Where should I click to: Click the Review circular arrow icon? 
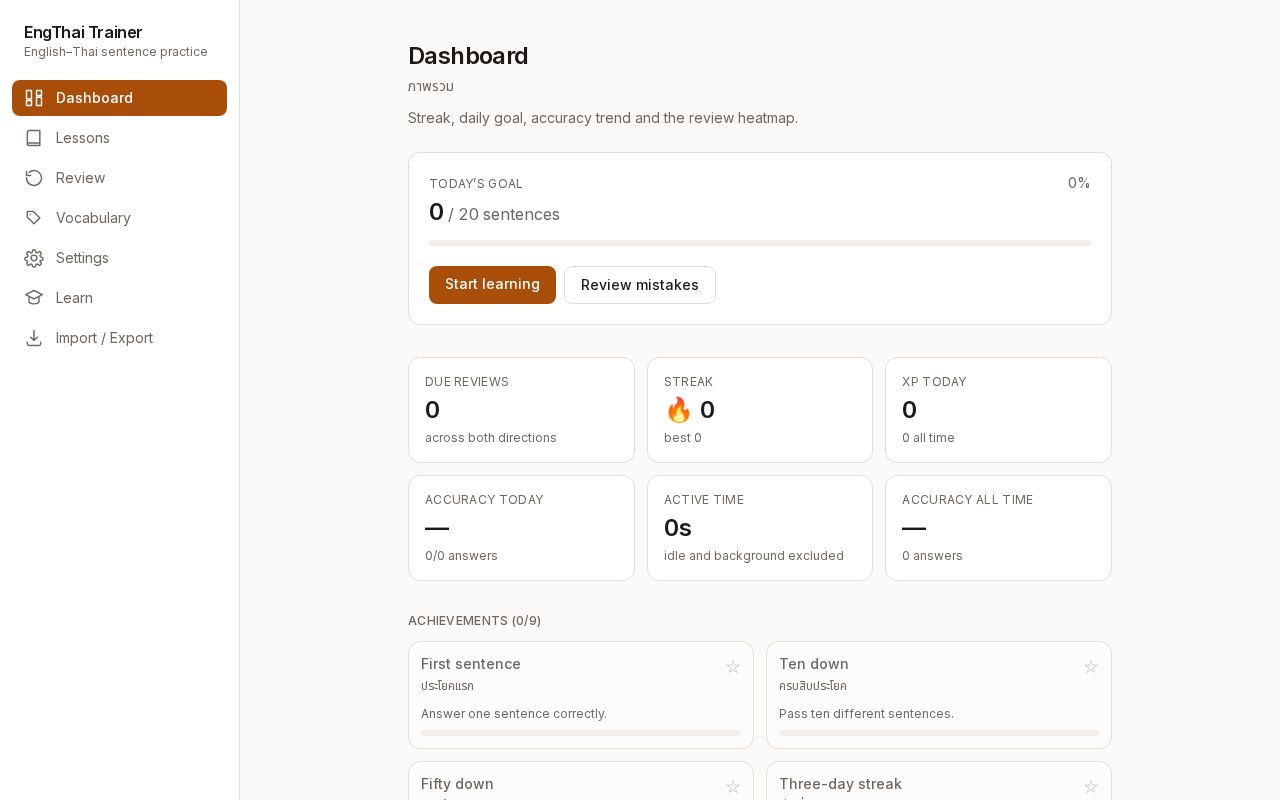coord(34,178)
